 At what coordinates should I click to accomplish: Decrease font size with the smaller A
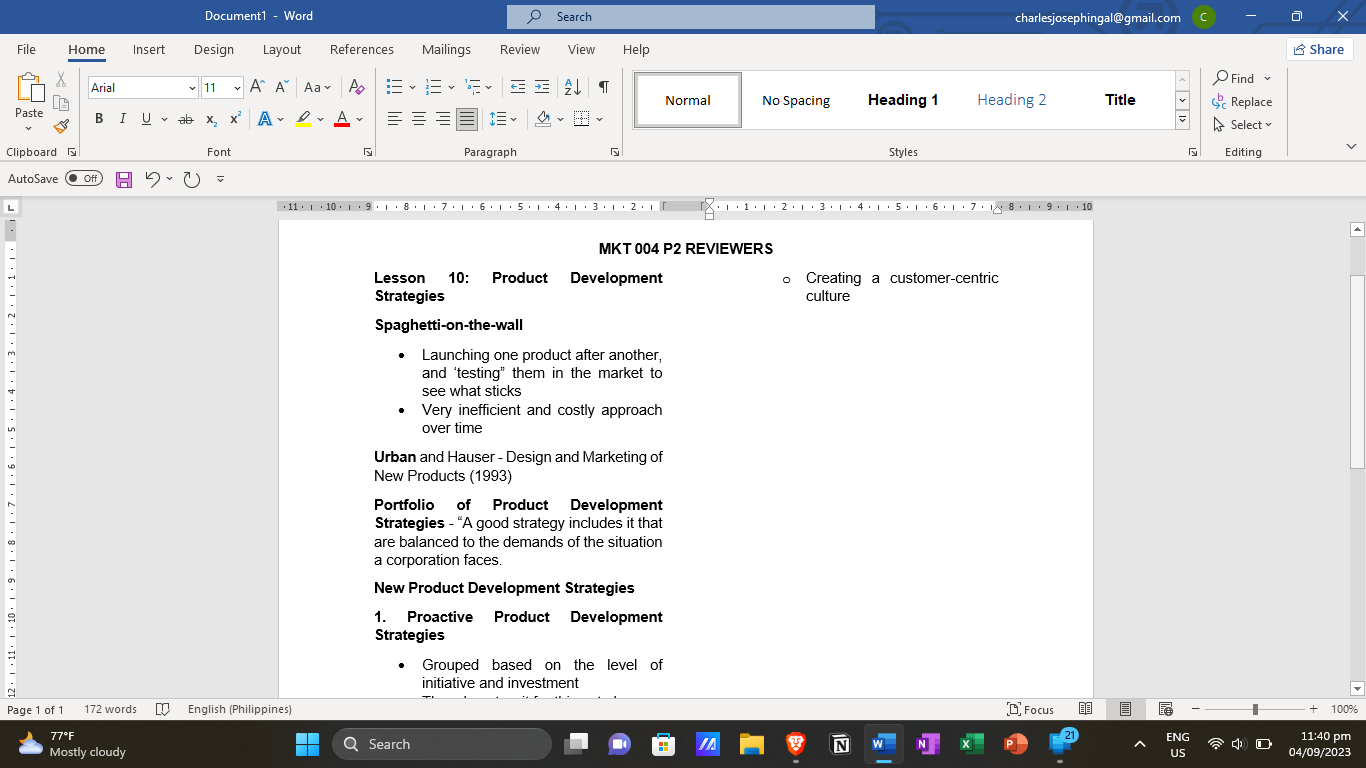282,87
